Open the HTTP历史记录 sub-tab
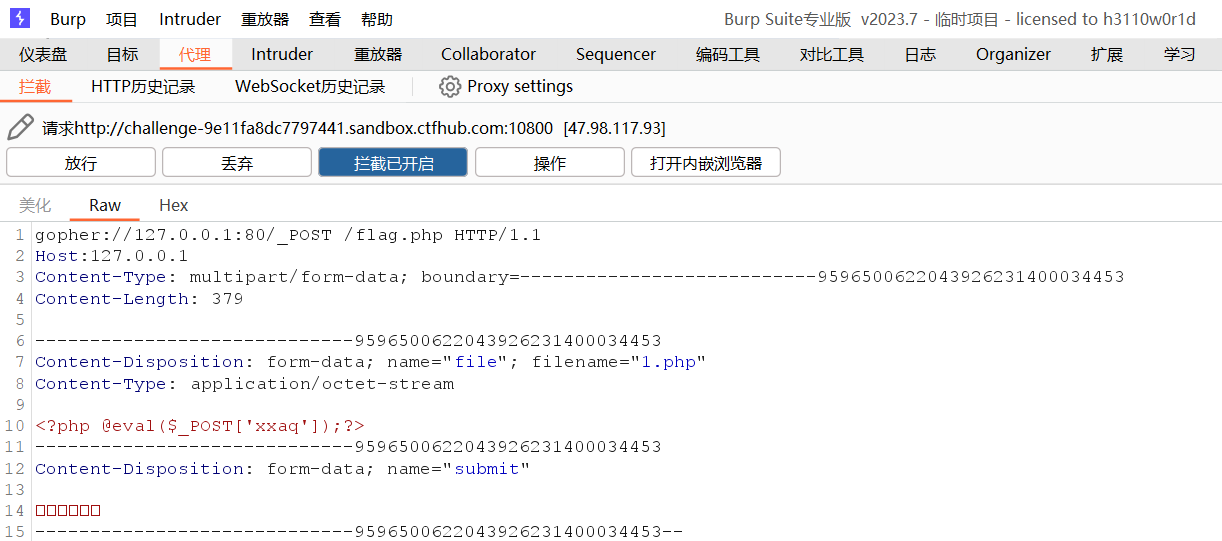The image size is (1222, 541). pos(143,87)
